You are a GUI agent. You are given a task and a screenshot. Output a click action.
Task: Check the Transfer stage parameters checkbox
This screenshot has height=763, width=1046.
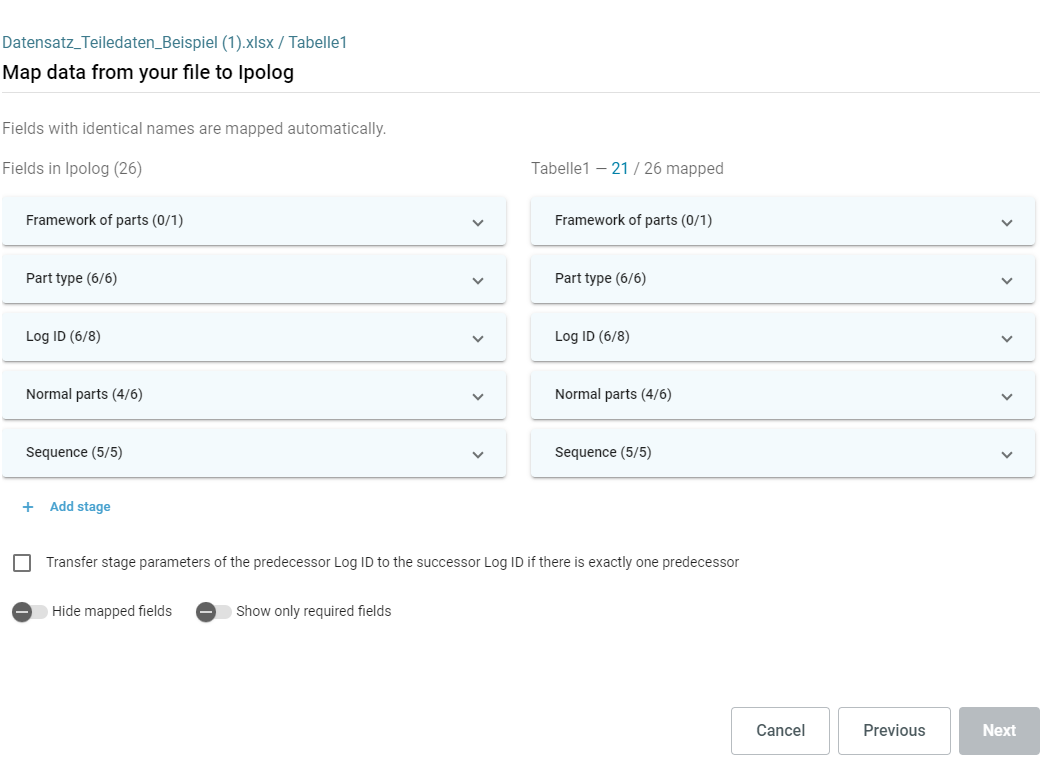[22, 563]
